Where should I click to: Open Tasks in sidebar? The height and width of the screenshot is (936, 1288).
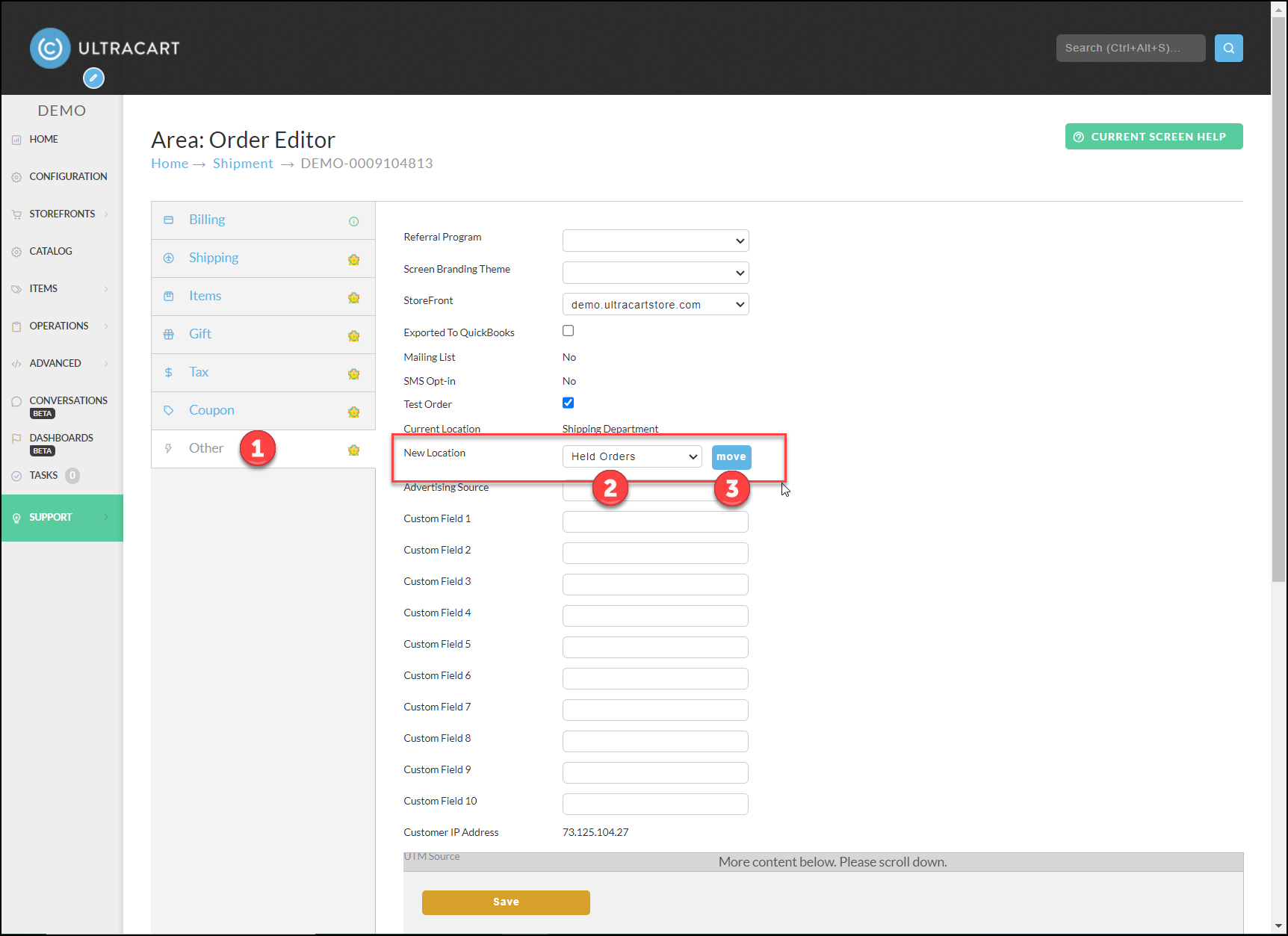click(43, 476)
